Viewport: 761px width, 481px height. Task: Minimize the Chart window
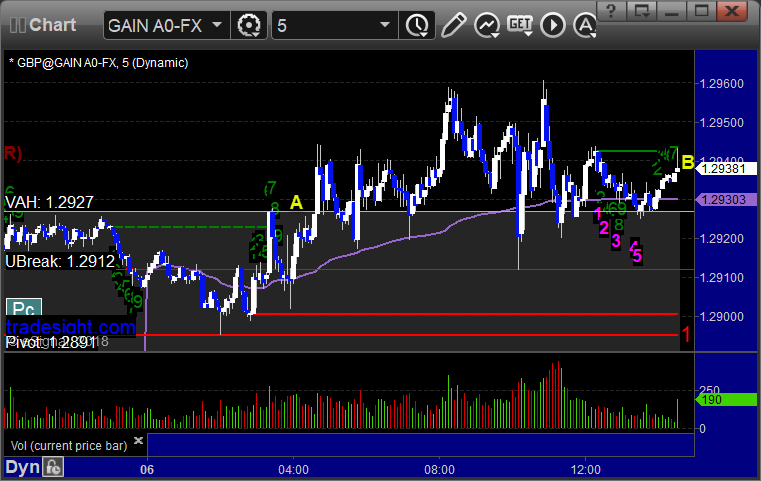pyautogui.click(x=671, y=10)
